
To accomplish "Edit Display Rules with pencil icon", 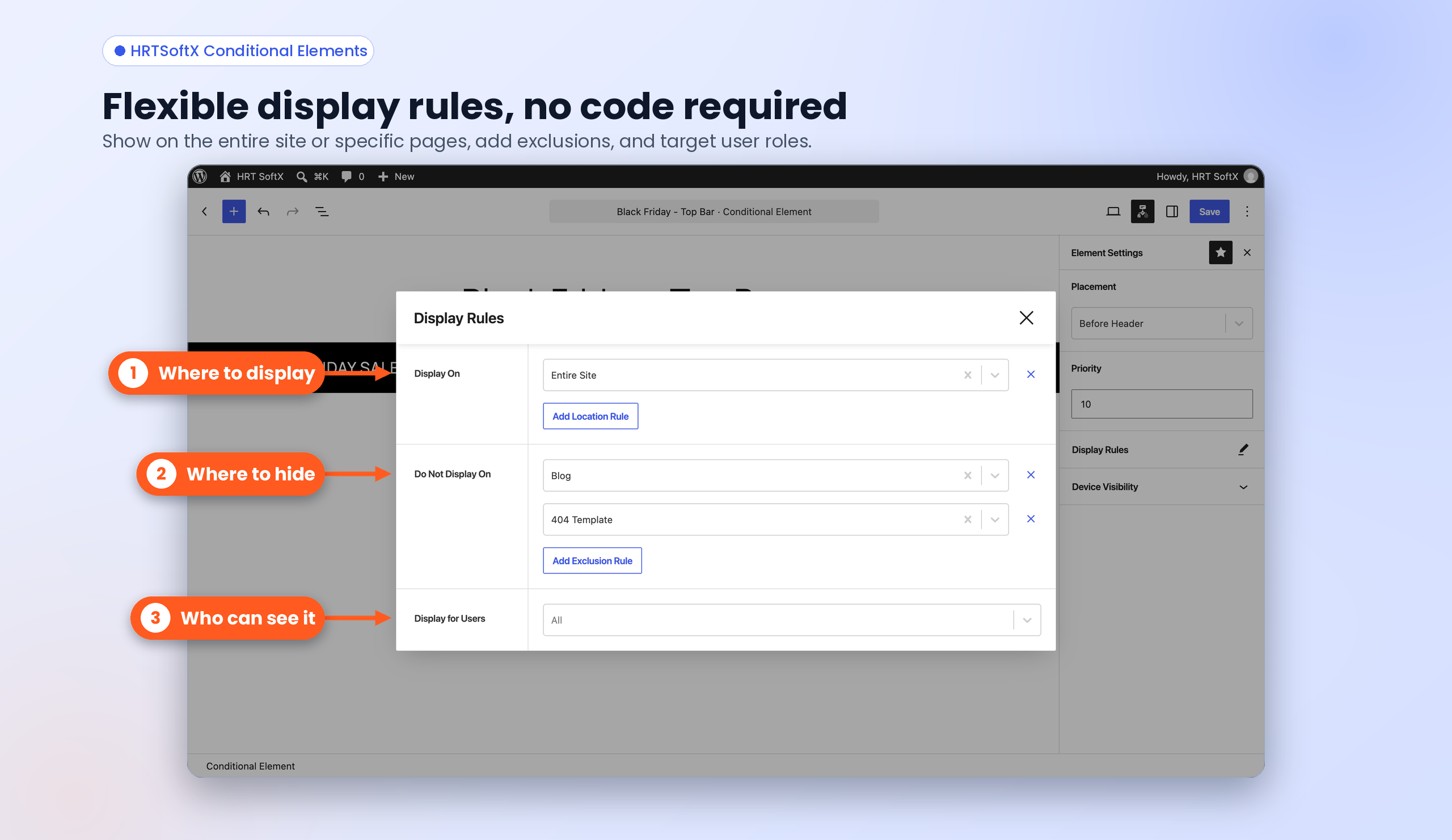I will (1243, 449).
